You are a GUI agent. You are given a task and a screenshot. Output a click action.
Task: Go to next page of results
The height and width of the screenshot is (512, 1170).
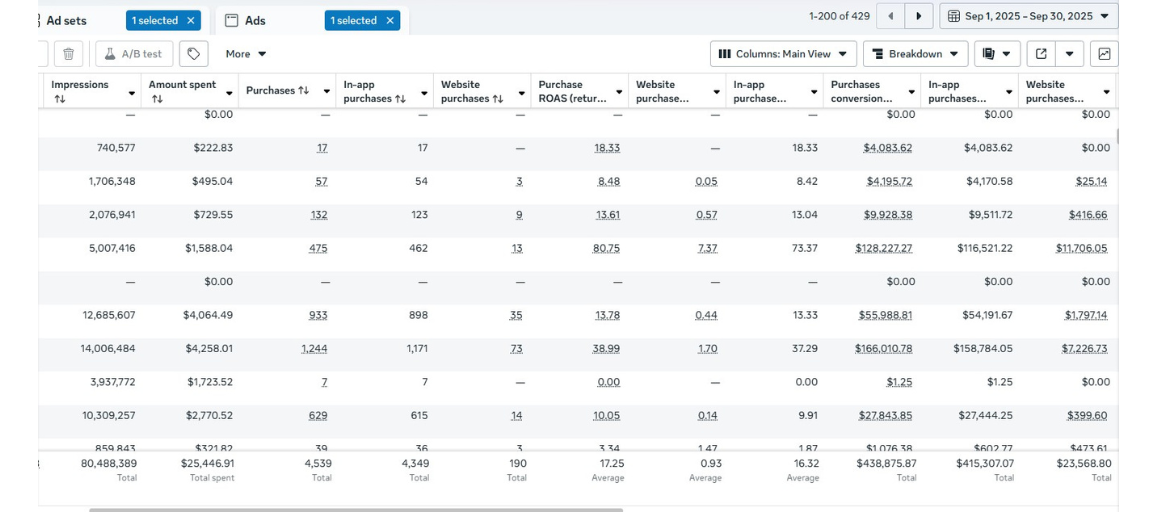point(918,16)
